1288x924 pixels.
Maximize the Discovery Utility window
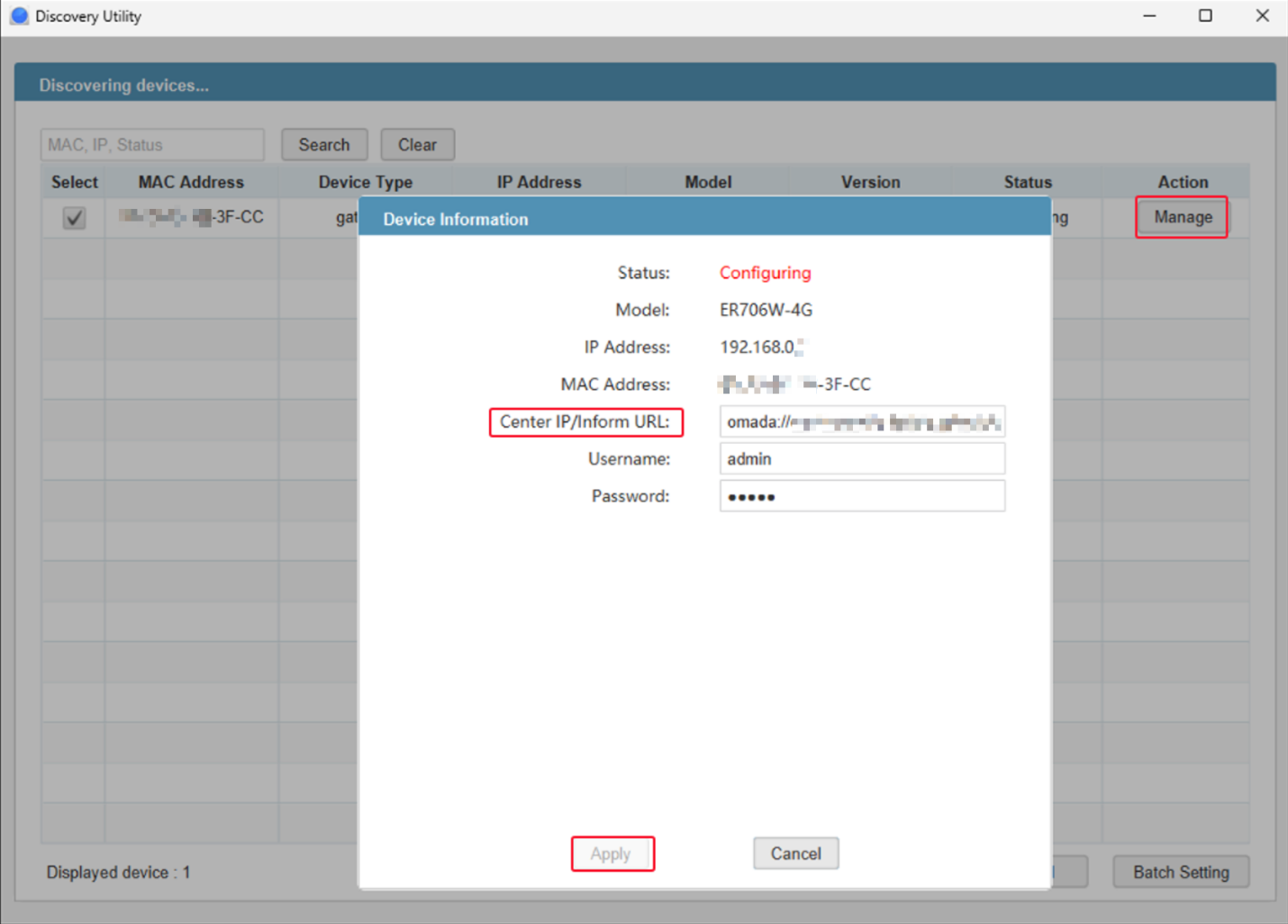(x=1205, y=16)
